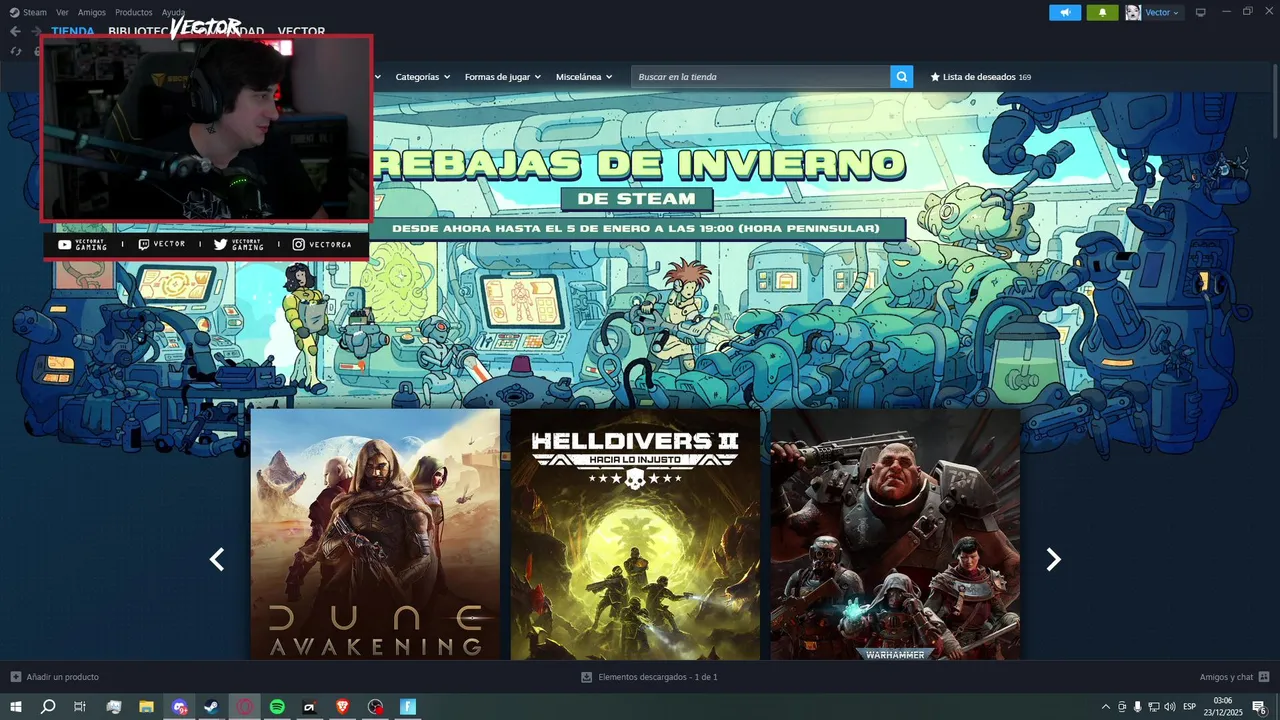
Task: Click the page reload icon
Action: coord(15,51)
